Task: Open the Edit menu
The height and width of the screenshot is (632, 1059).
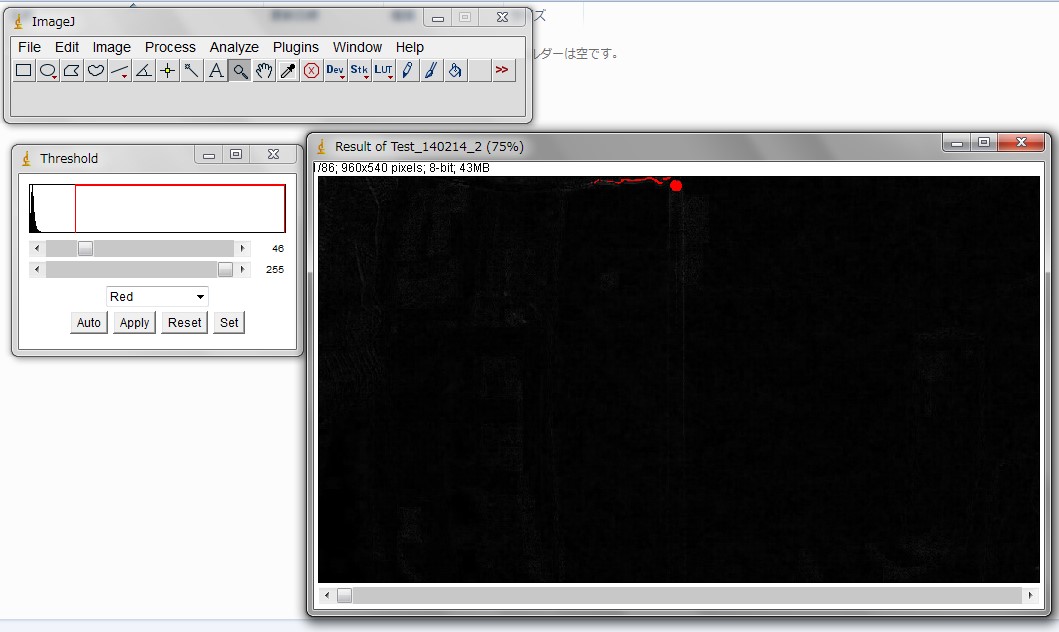Action: tap(67, 47)
